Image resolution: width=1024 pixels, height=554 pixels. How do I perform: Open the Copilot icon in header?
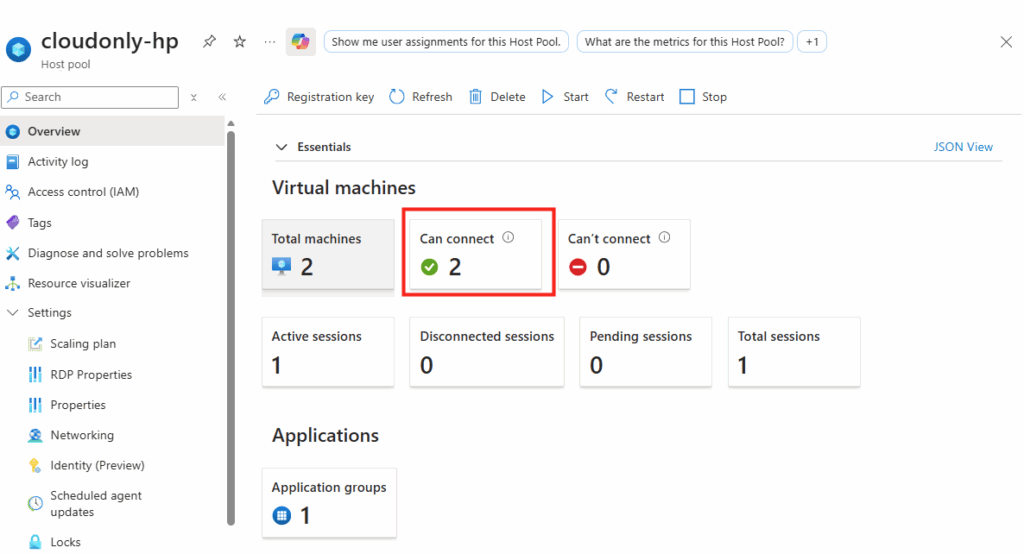(x=300, y=42)
